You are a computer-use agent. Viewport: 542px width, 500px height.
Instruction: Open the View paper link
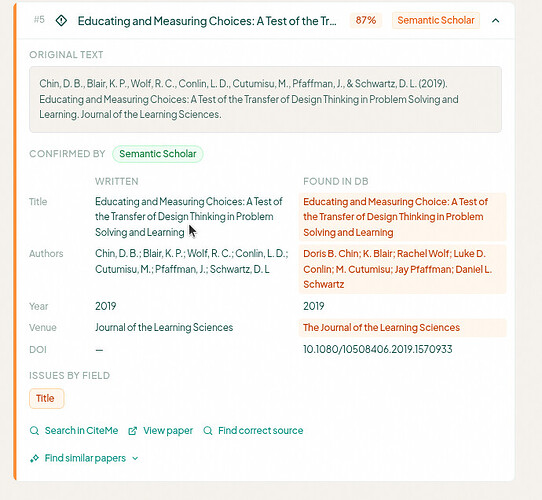[x=168, y=431]
